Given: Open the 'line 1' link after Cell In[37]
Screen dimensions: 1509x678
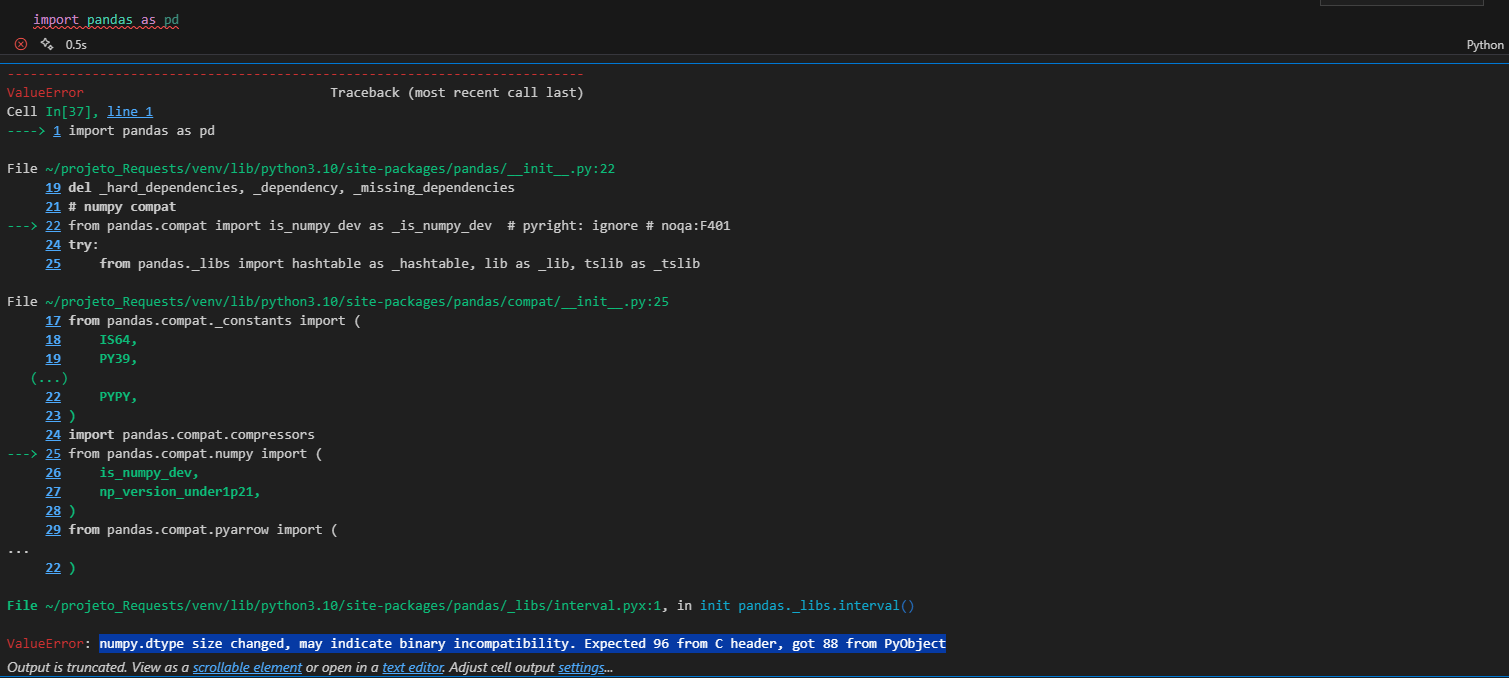Looking at the screenshot, I should 130,112.
